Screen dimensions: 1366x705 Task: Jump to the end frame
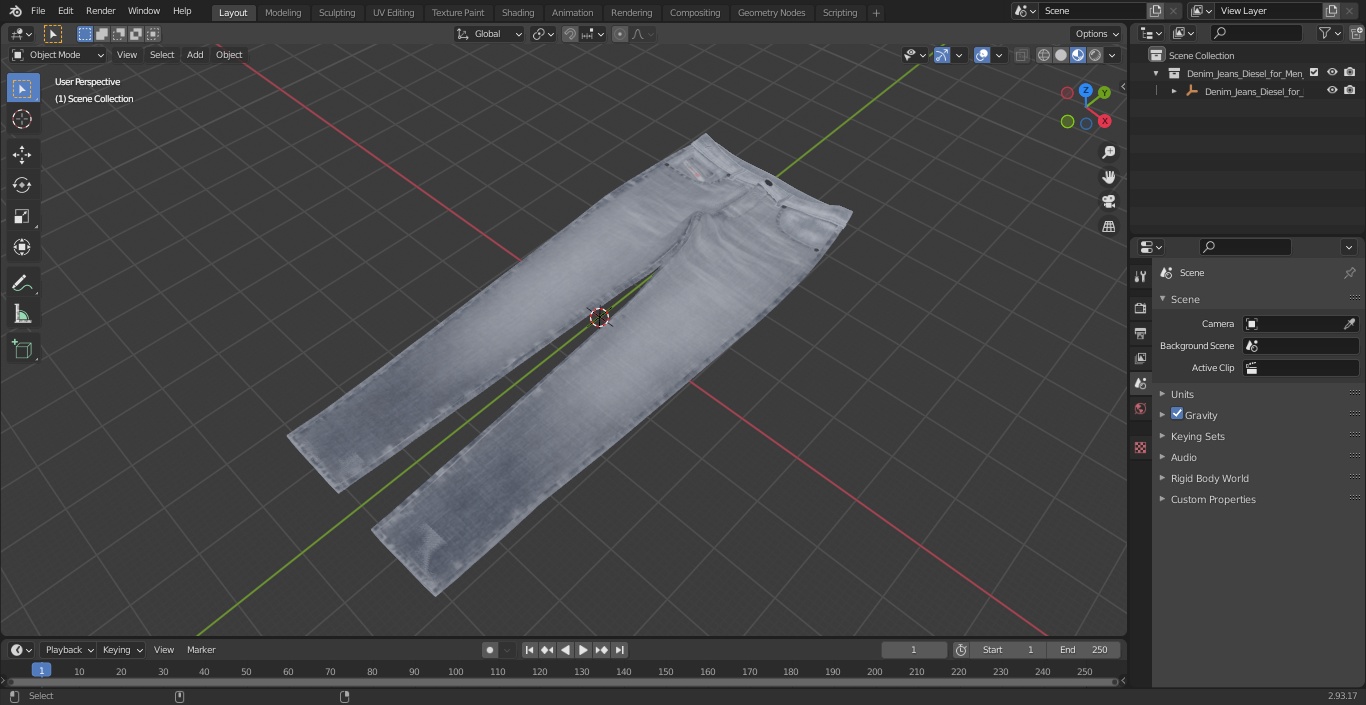click(620, 650)
